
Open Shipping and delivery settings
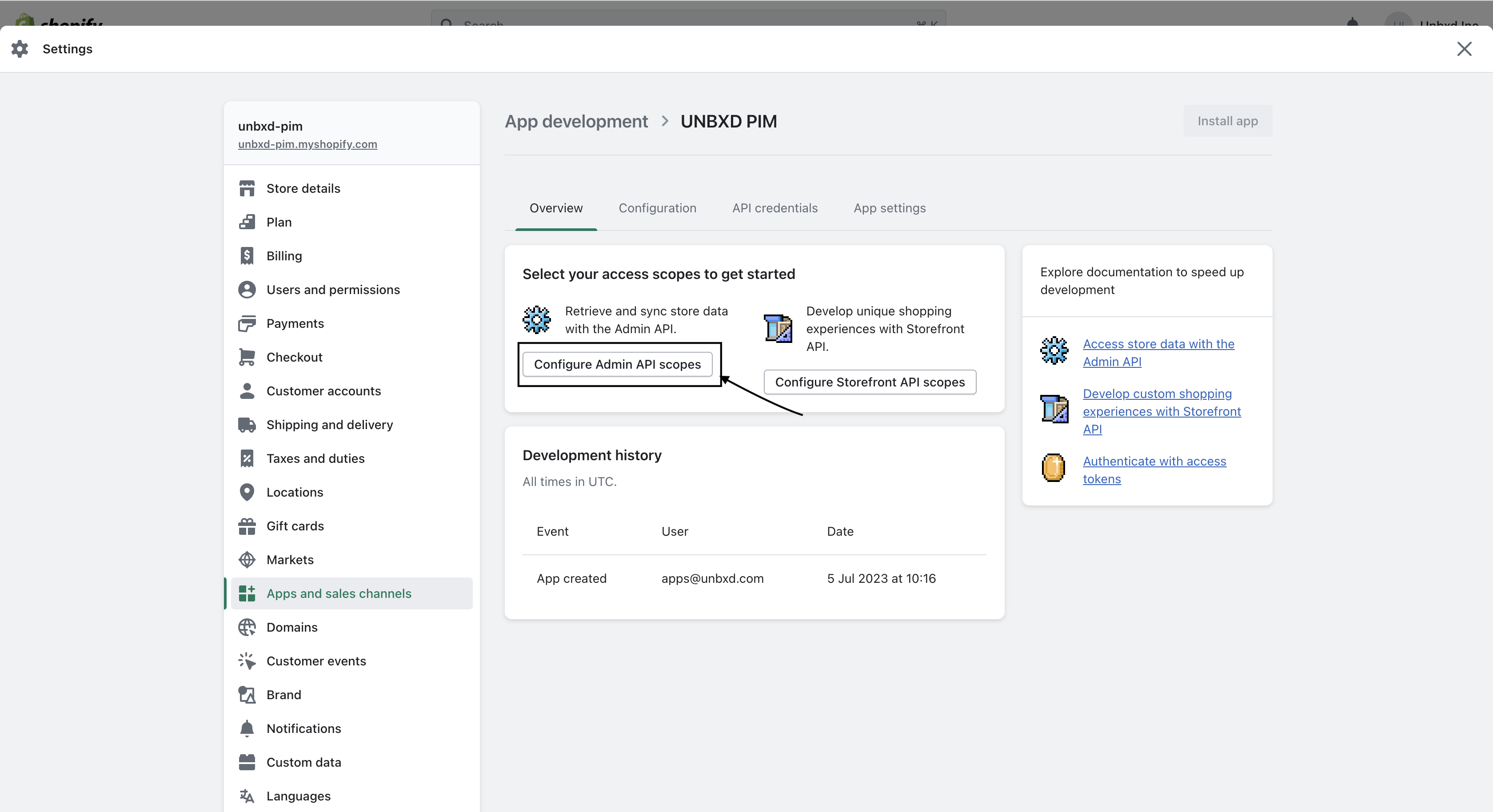point(351,425)
